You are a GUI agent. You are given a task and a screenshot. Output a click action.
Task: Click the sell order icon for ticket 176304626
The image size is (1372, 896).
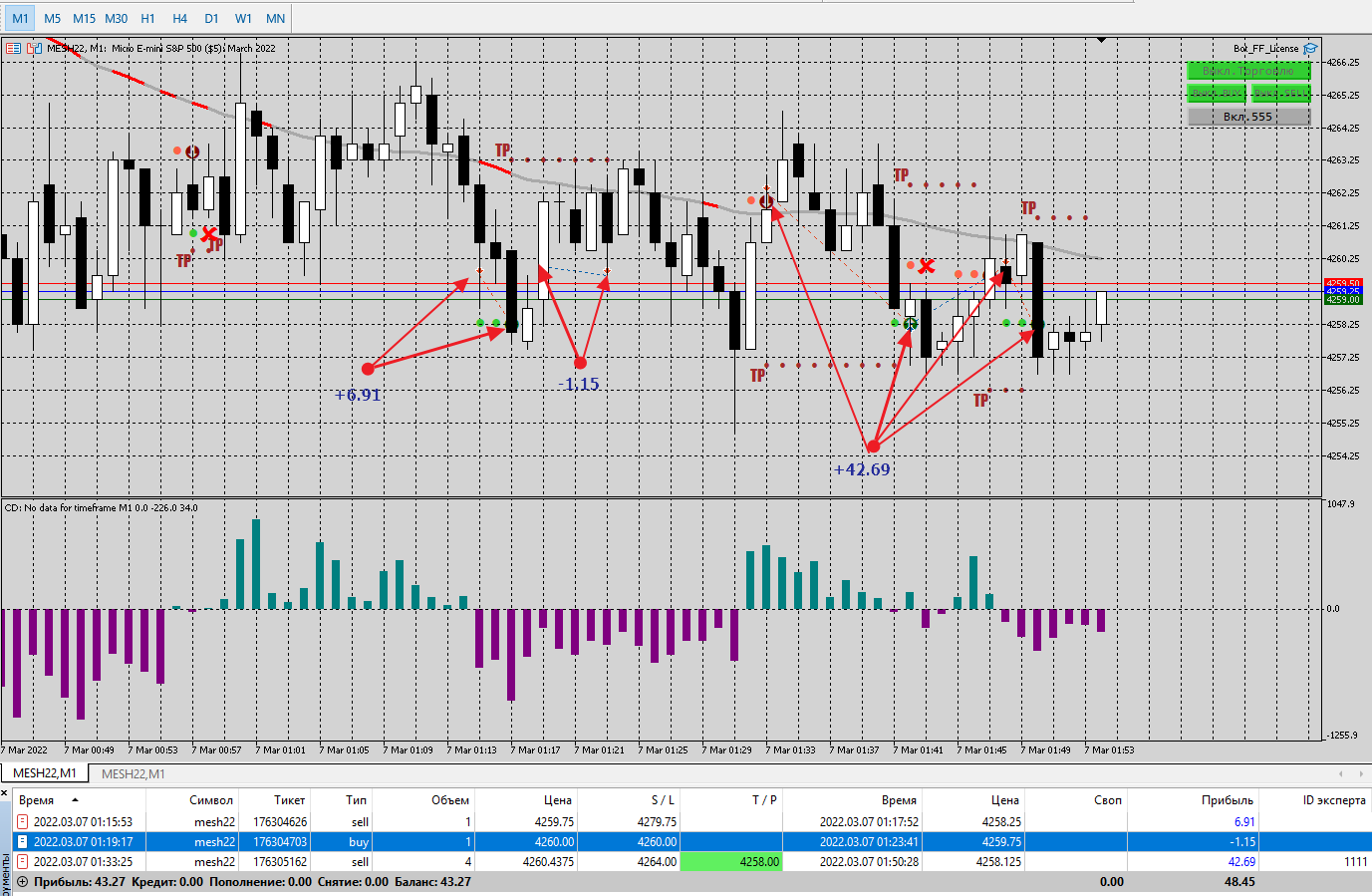click(x=22, y=821)
